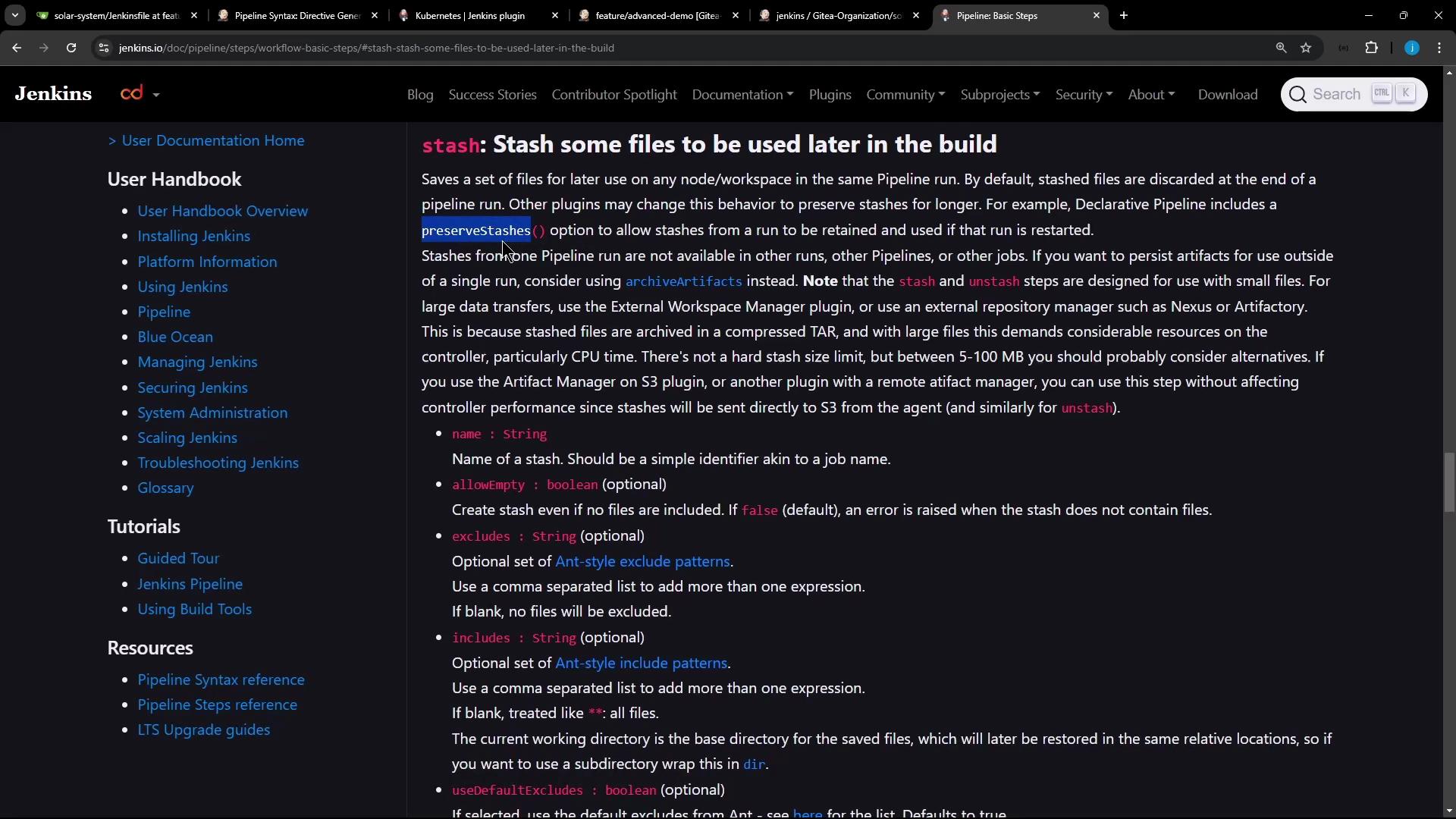Image resolution: width=1456 pixels, height=819 pixels.
Task: Switch to solar-system/Jenkinsfile tab
Action: click(117, 15)
